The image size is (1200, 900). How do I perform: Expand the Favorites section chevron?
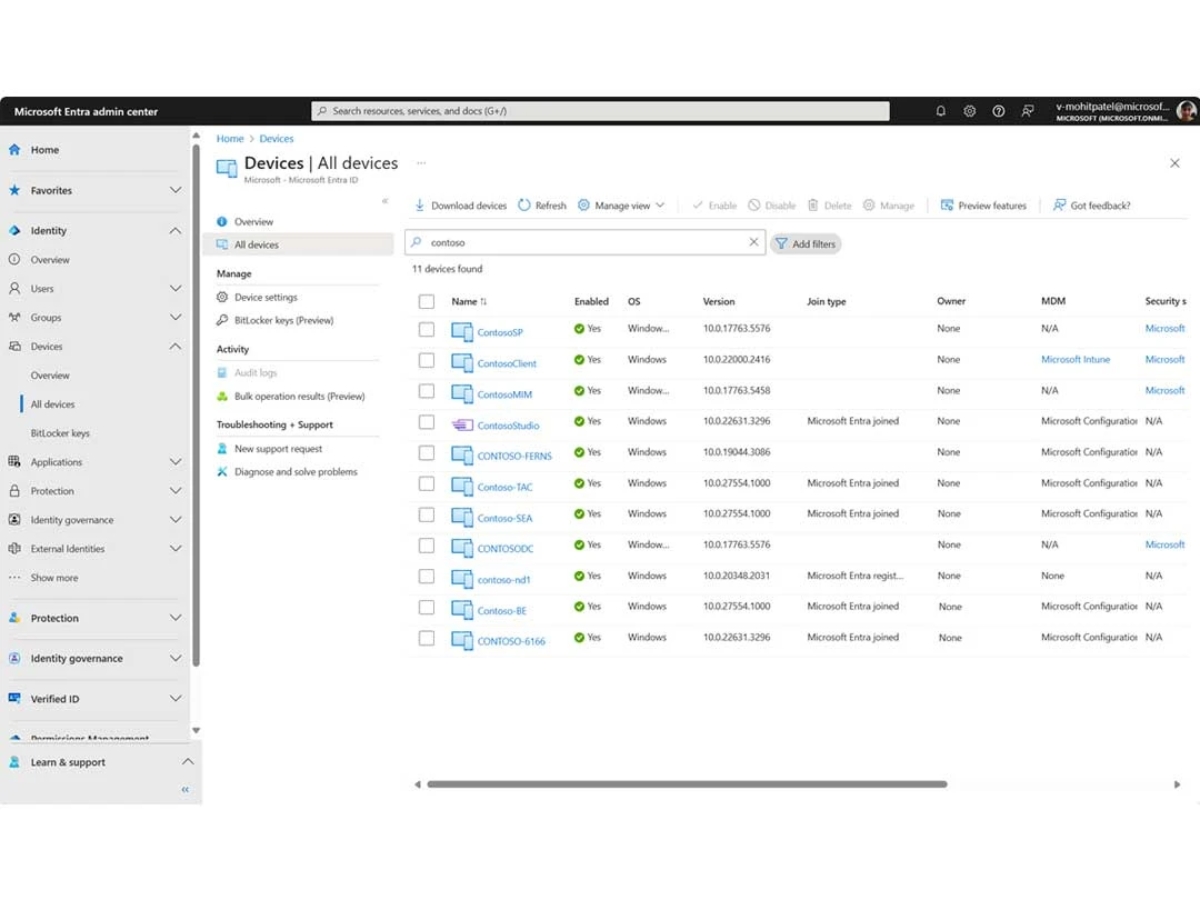pos(175,190)
